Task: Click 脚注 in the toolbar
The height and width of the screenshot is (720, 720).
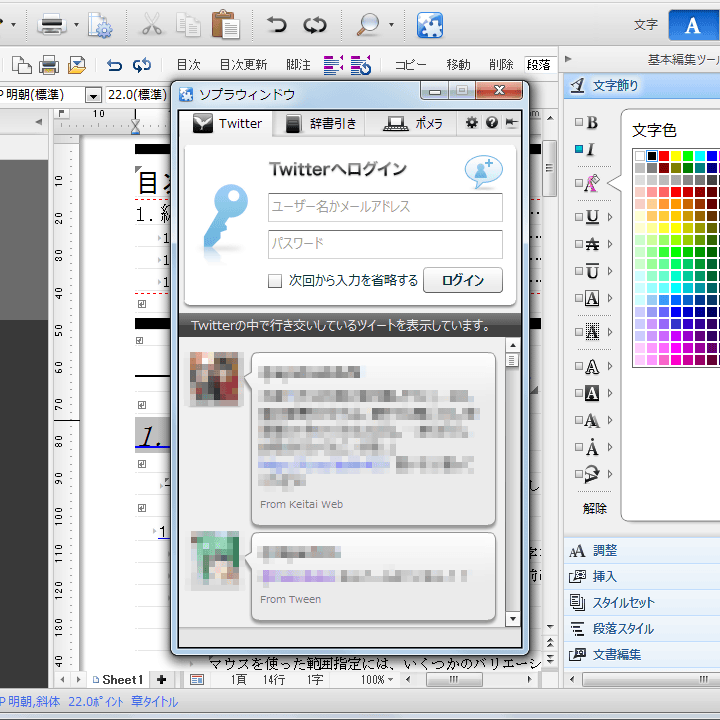Action: coord(298,65)
